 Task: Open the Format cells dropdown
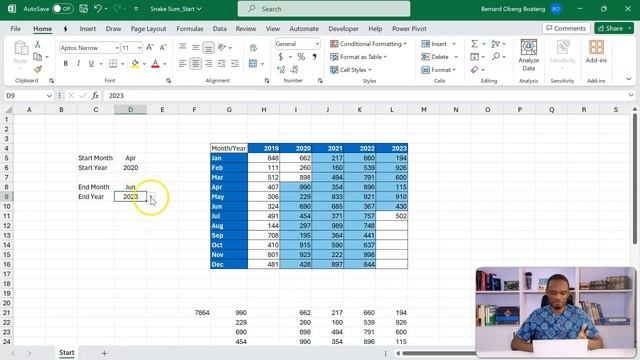(438, 70)
